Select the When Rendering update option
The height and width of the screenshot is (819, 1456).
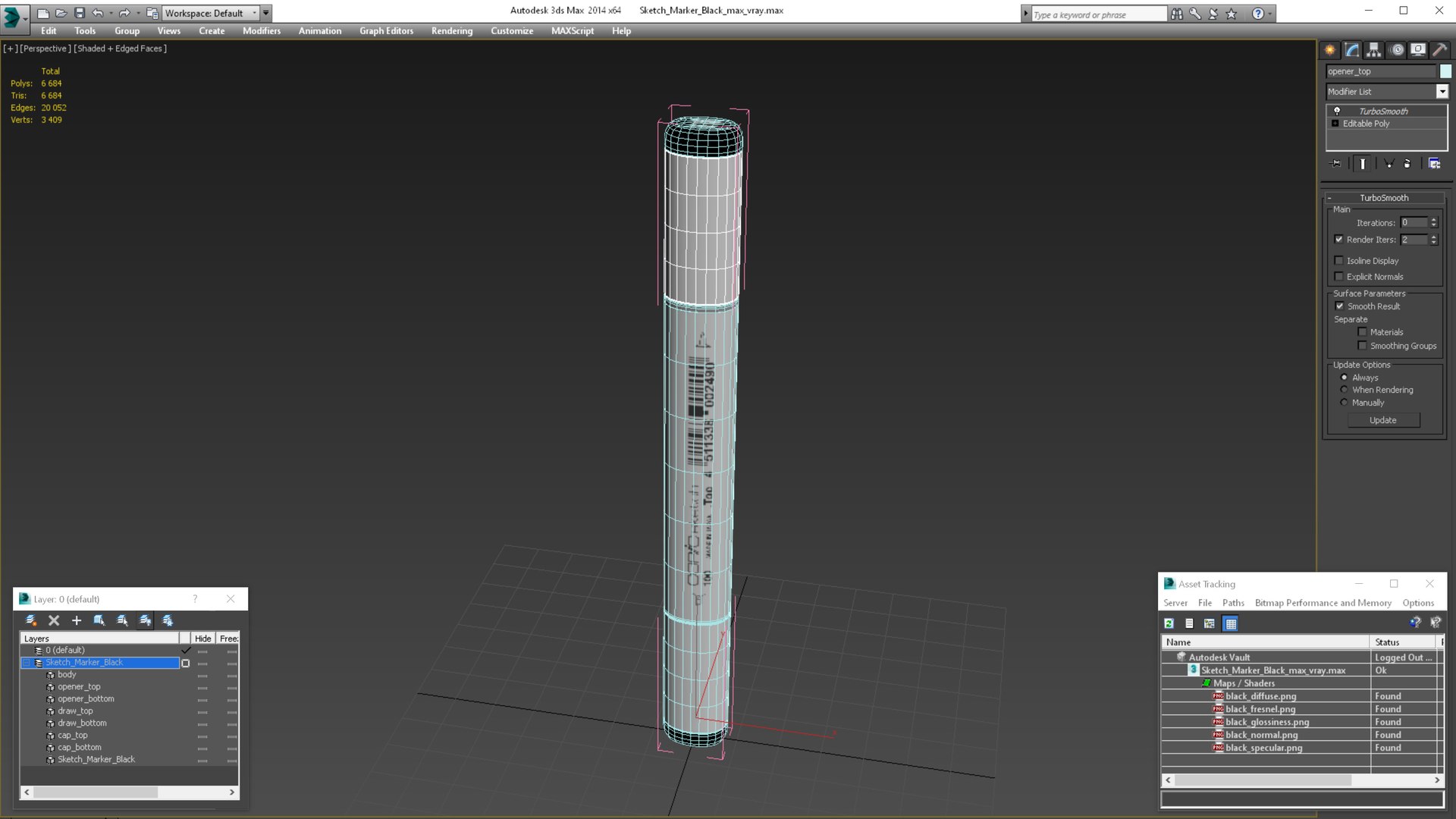click(x=1345, y=390)
